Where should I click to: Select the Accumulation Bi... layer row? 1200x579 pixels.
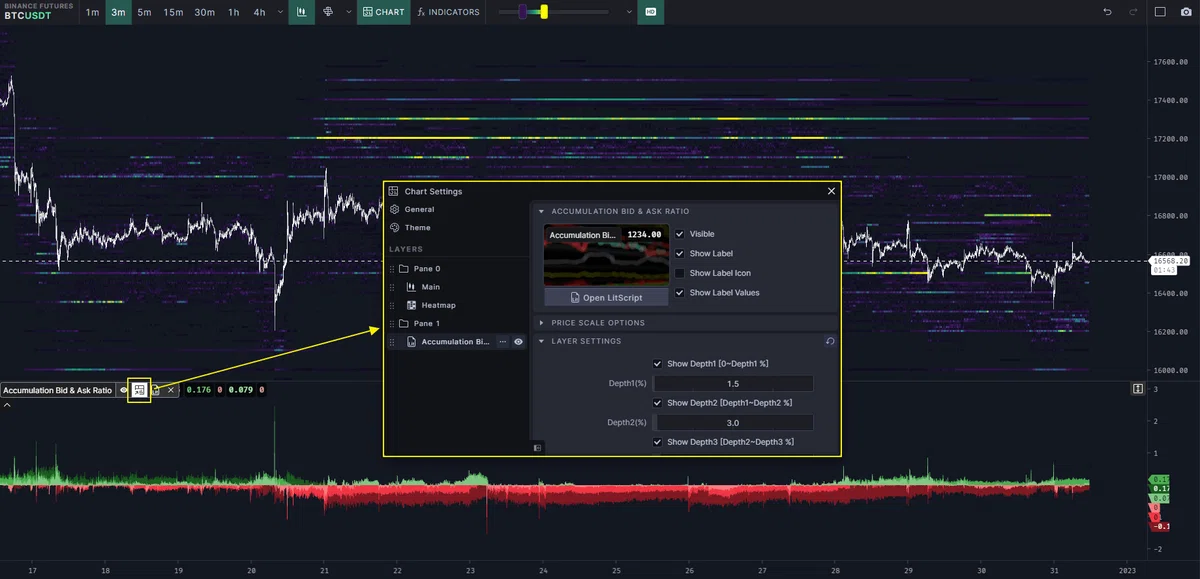[456, 342]
